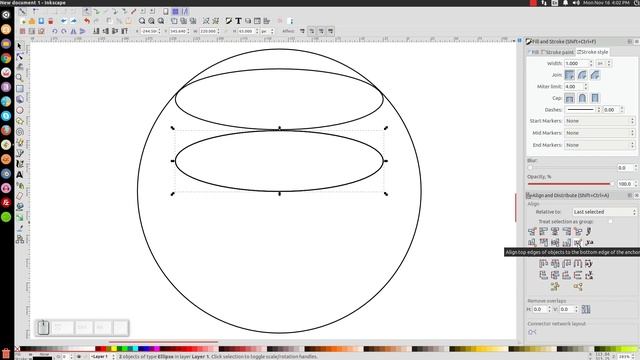
Task: Toggle last Affect pattern transform button
Action: (331, 31)
